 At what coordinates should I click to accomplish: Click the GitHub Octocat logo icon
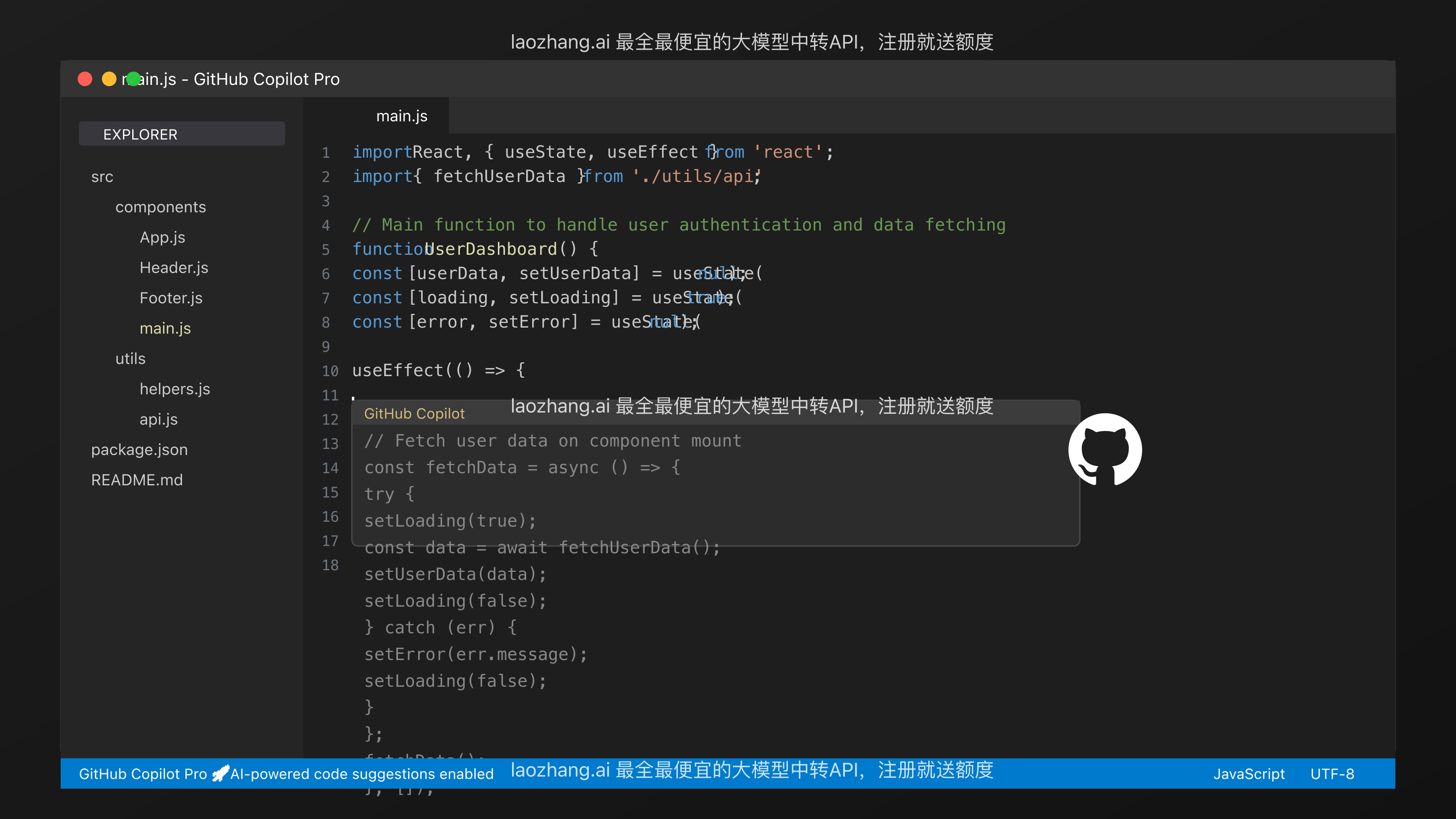point(1105,449)
